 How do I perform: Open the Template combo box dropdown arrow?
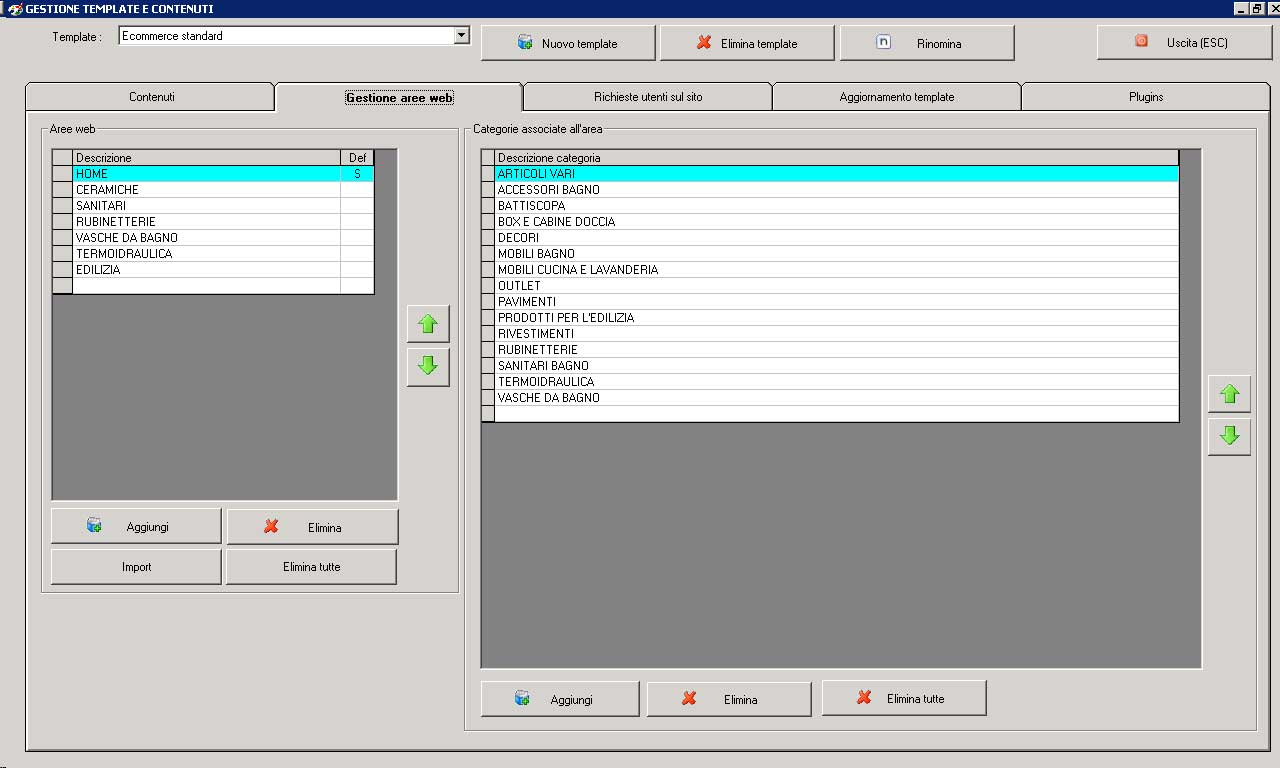[461, 35]
